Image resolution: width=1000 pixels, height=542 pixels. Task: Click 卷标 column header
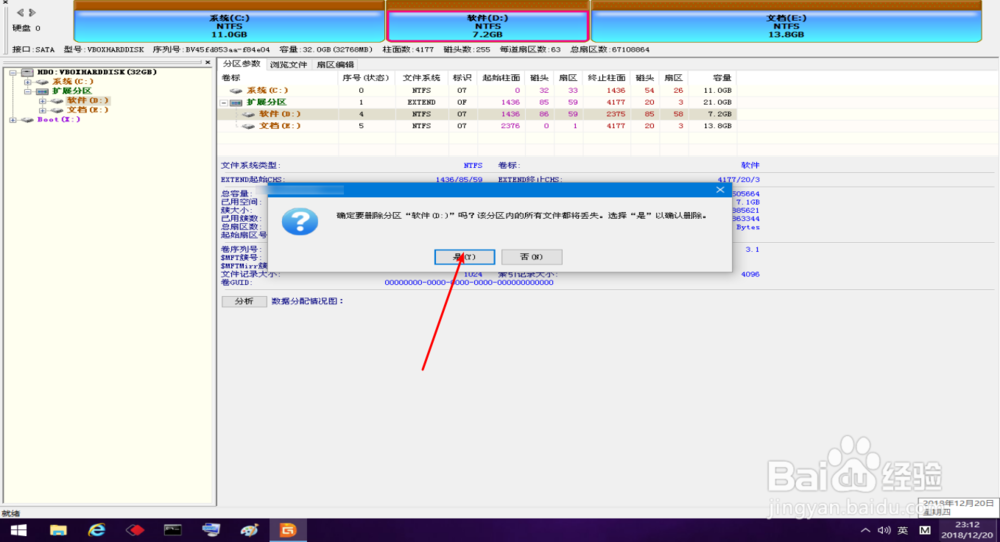(278, 78)
